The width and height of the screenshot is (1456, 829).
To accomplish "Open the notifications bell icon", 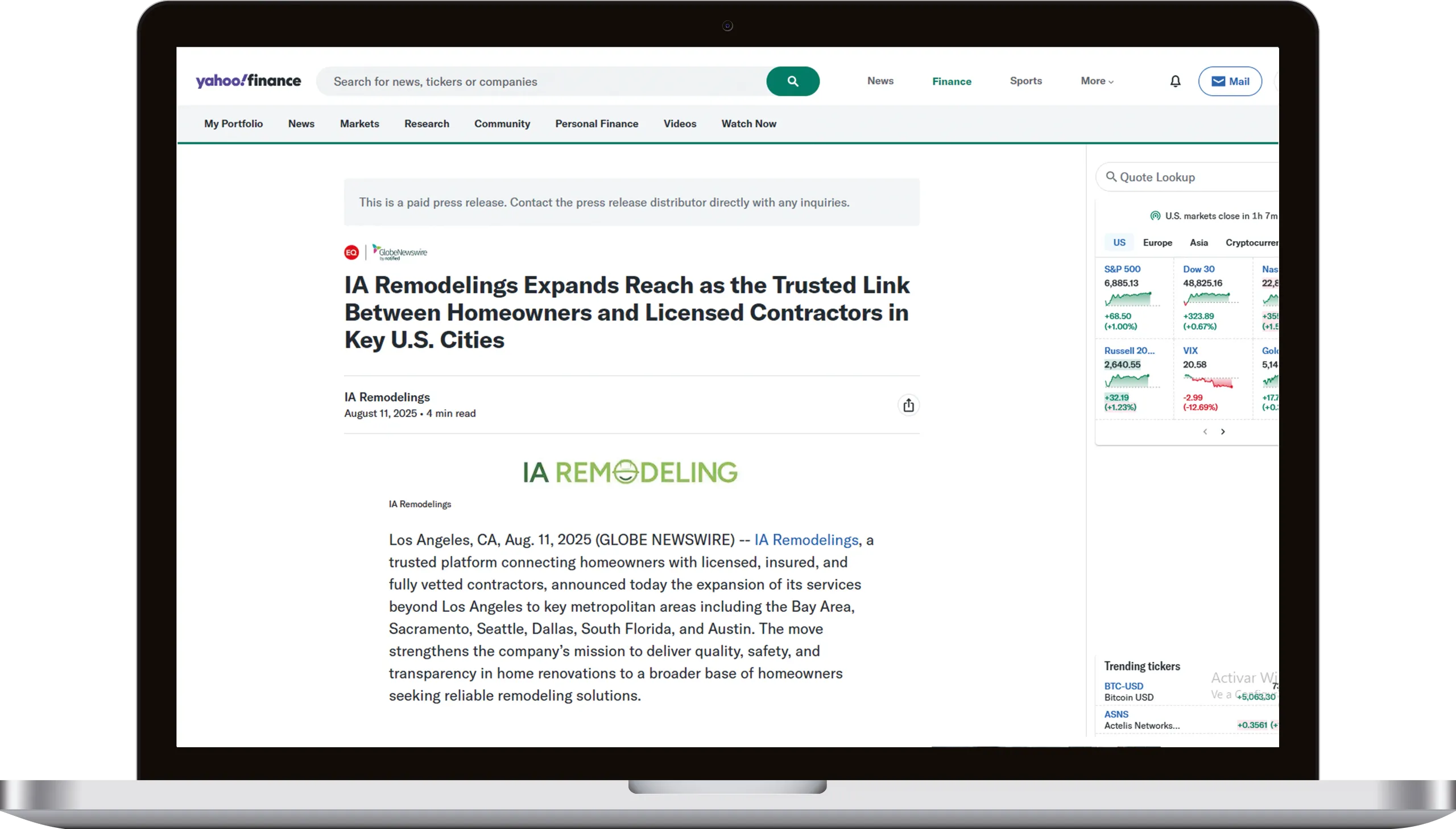I will (x=1175, y=81).
